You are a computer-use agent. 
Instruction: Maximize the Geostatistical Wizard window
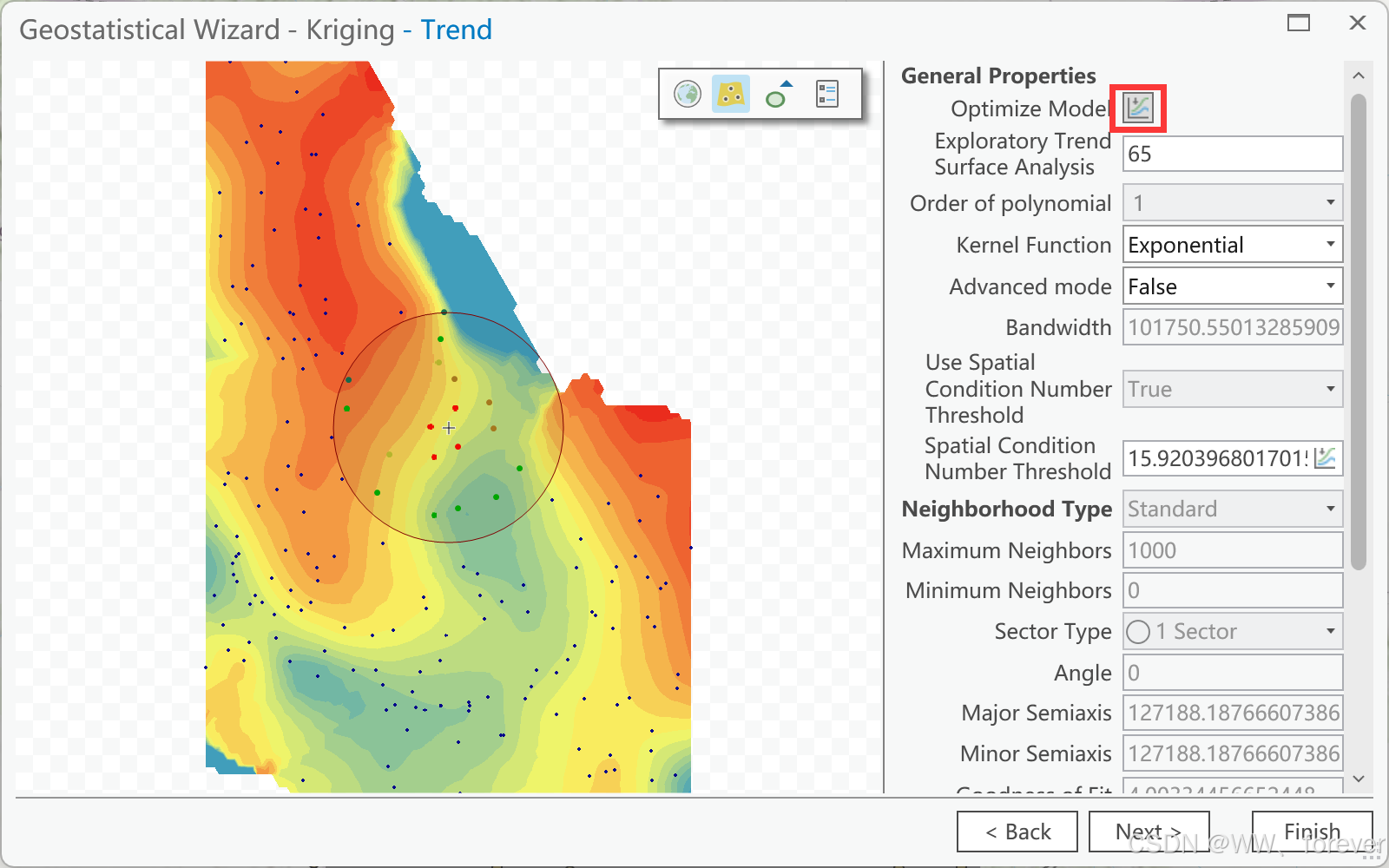pos(1299,23)
